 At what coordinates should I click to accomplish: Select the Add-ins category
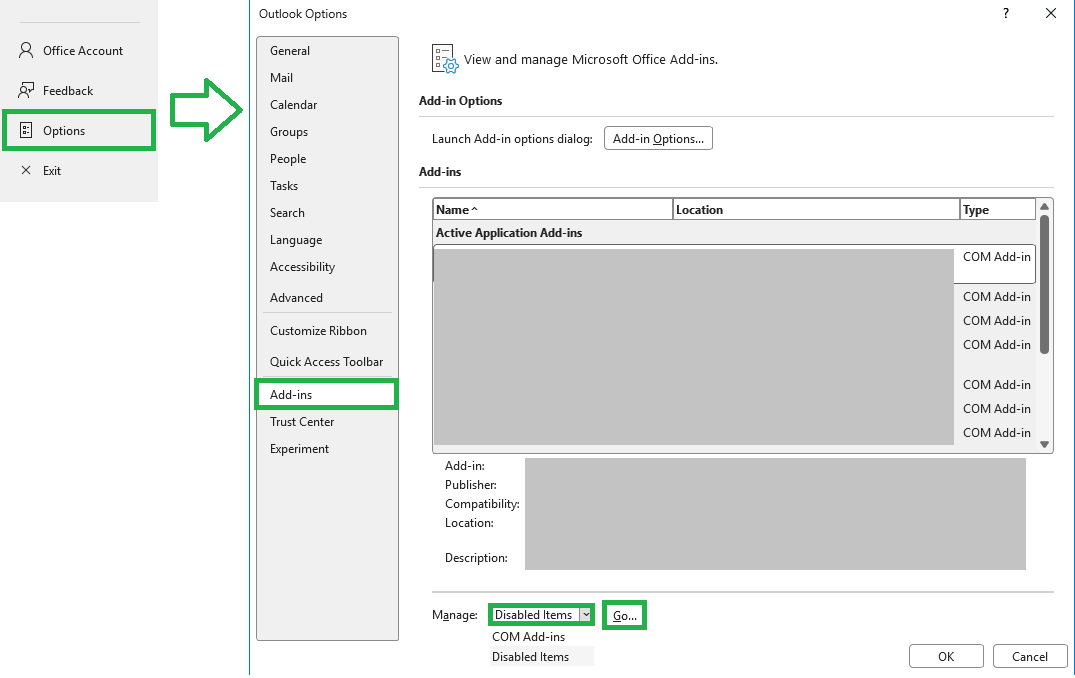tap(326, 395)
